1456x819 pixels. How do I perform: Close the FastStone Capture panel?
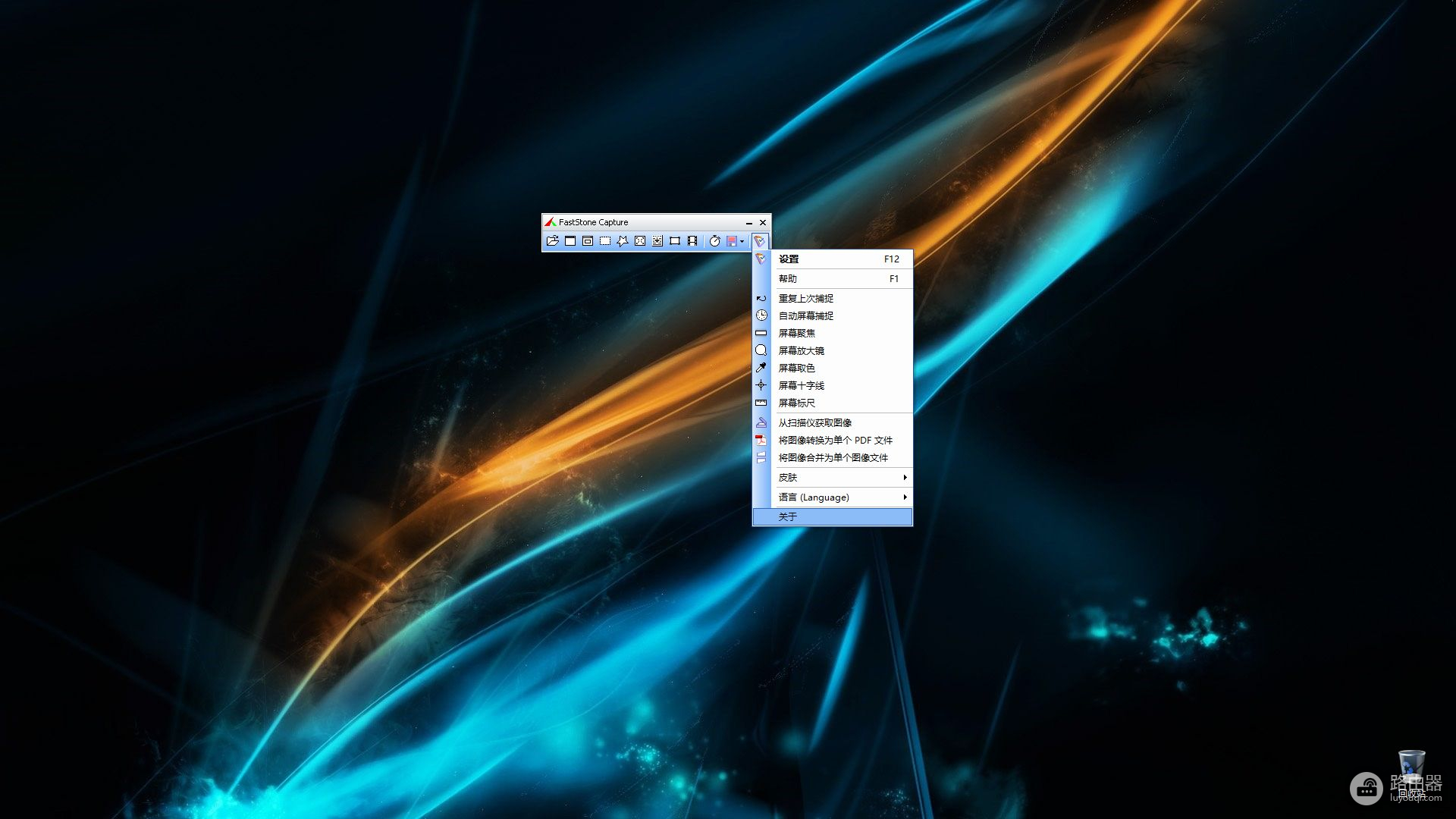tap(763, 223)
